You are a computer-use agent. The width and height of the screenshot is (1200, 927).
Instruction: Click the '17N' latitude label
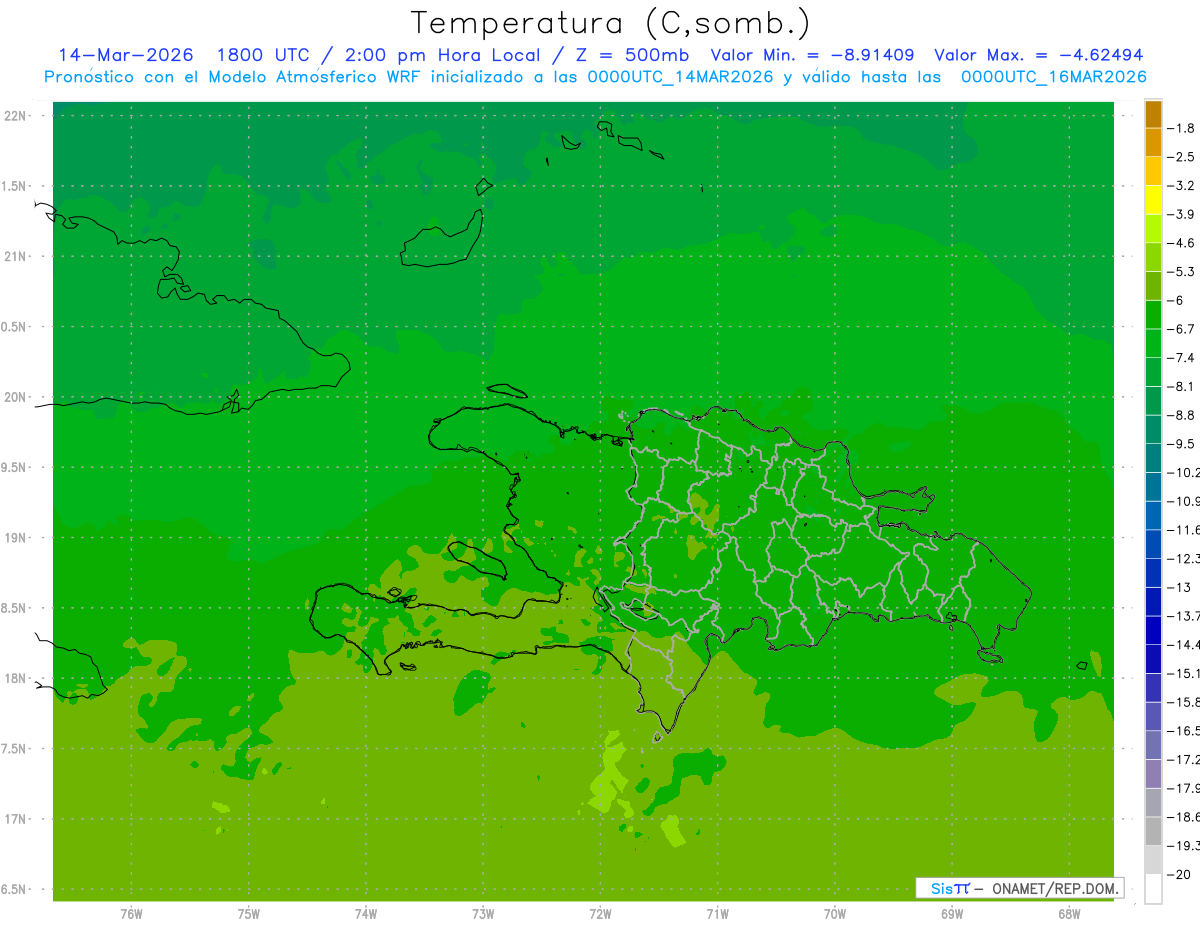(x=17, y=819)
